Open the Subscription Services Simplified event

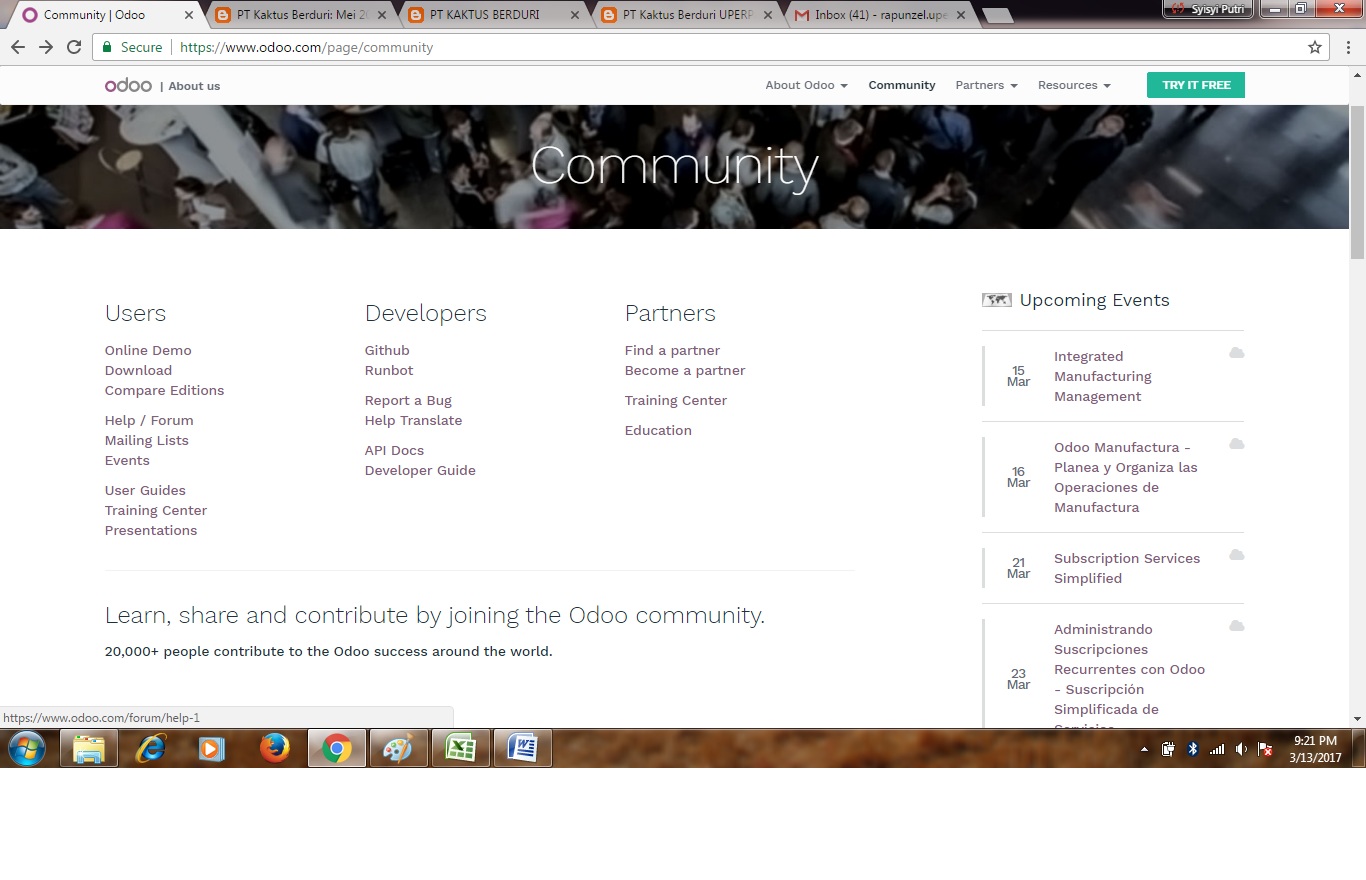1127,568
